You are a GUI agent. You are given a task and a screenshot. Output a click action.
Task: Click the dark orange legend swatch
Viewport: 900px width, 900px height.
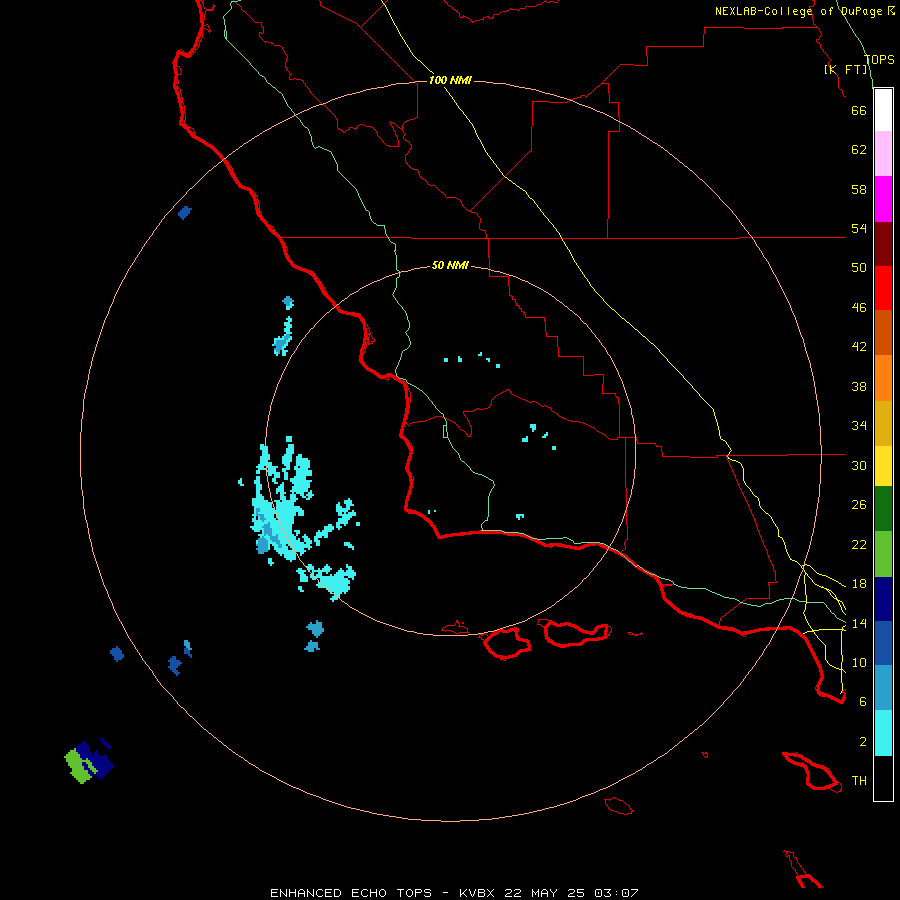click(883, 333)
